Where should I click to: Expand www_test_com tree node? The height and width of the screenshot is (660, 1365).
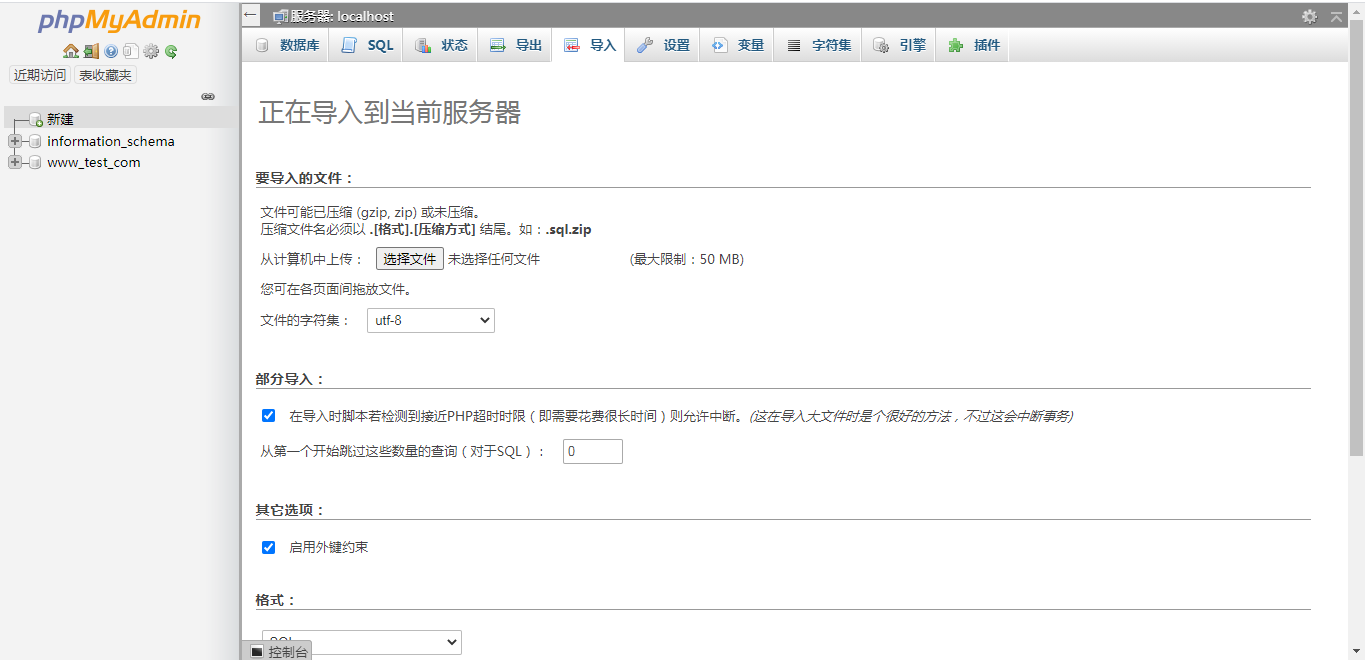(x=14, y=163)
